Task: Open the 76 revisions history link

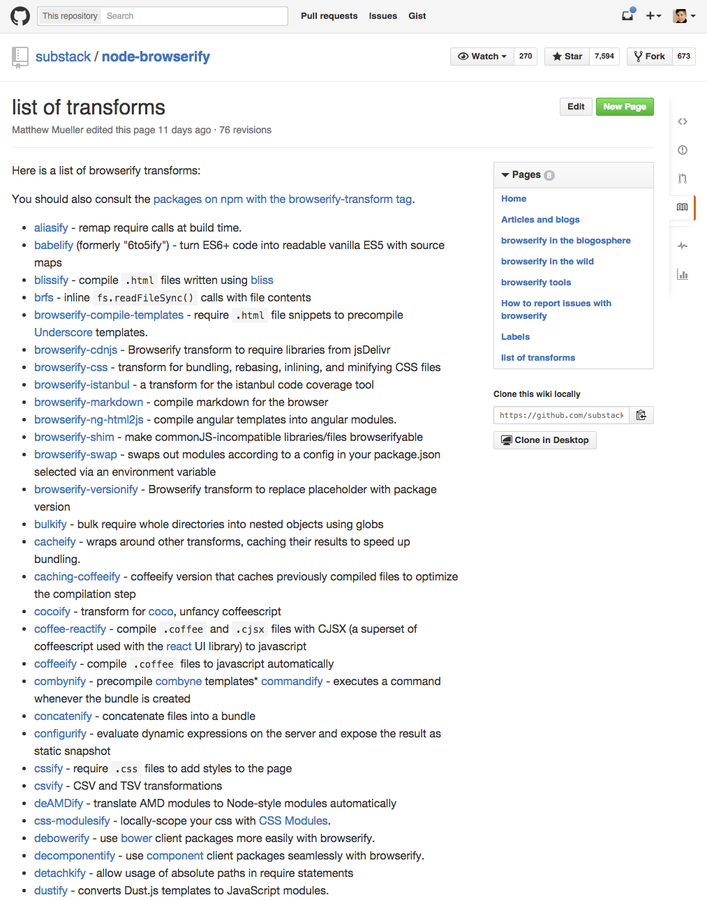Action: pyautogui.click(x=245, y=130)
